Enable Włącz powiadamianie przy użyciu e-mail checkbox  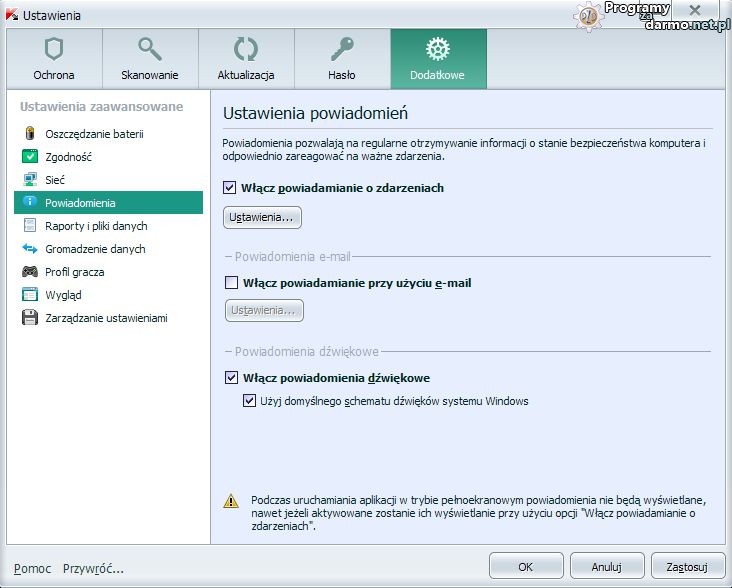point(232,282)
